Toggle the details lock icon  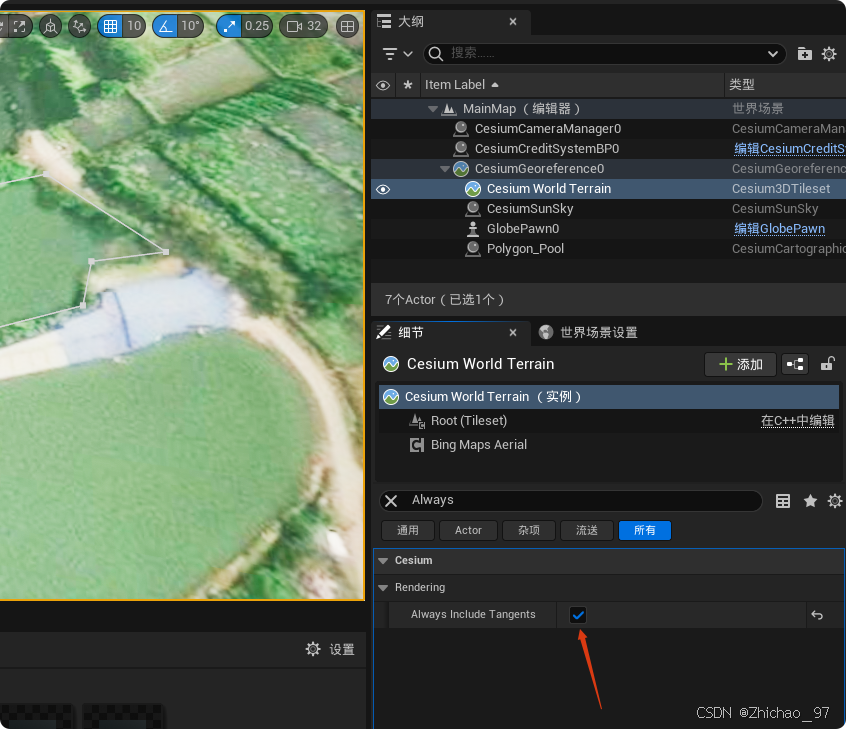(x=828, y=364)
